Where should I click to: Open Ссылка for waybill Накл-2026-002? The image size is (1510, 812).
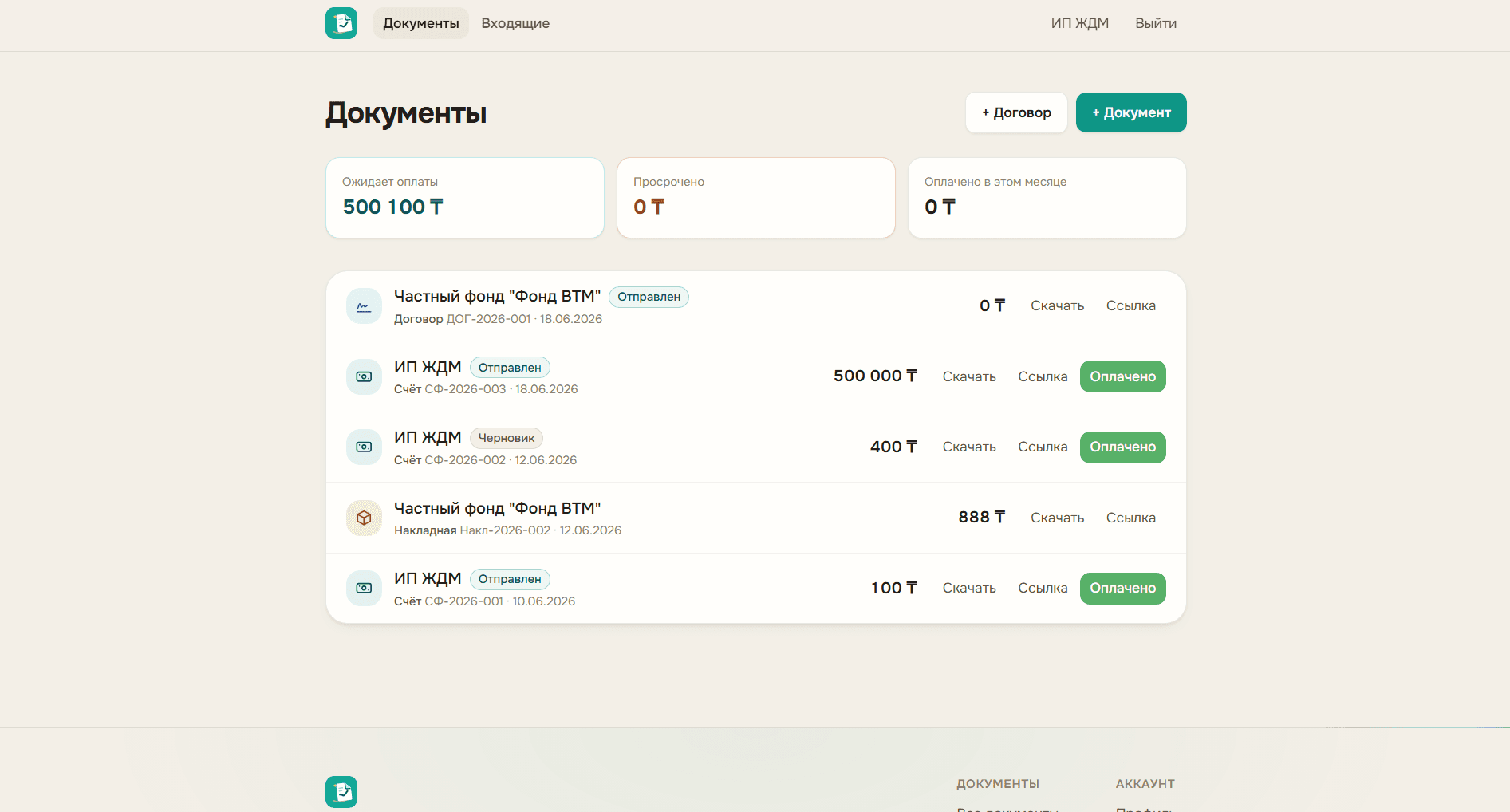pos(1131,518)
